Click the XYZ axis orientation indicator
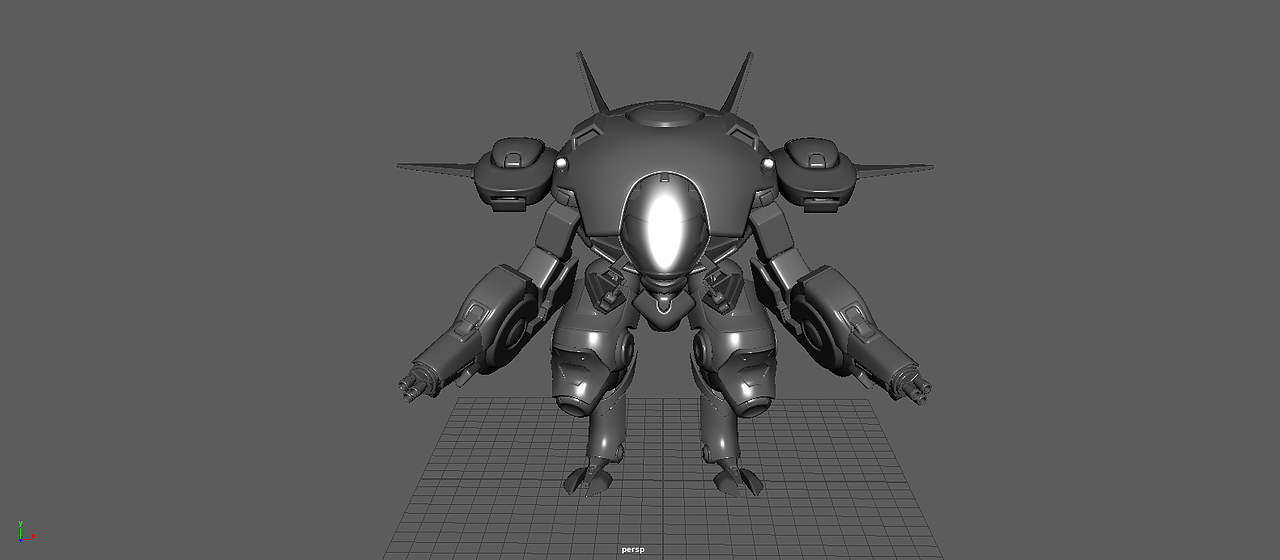Screen dimensions: 1280x560 point(25,531)
